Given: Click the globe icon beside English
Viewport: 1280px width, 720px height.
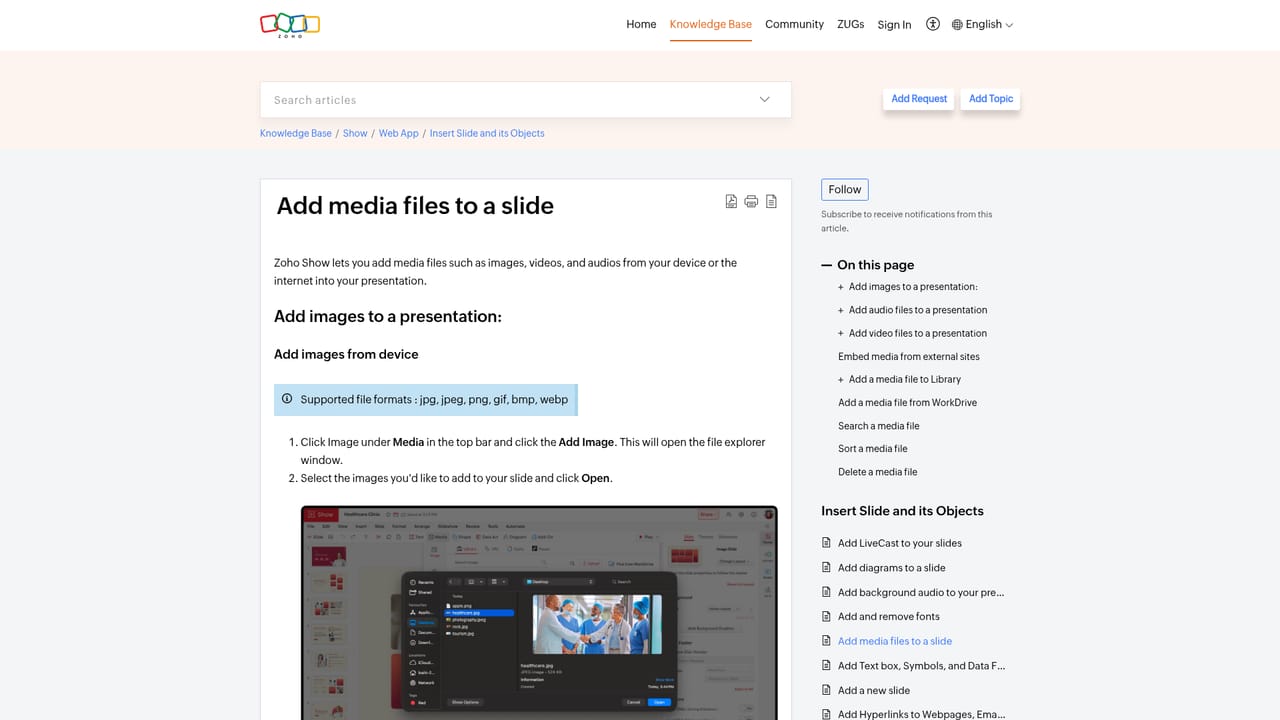Looking at the screenshot, I should click(x=957, y=25).
